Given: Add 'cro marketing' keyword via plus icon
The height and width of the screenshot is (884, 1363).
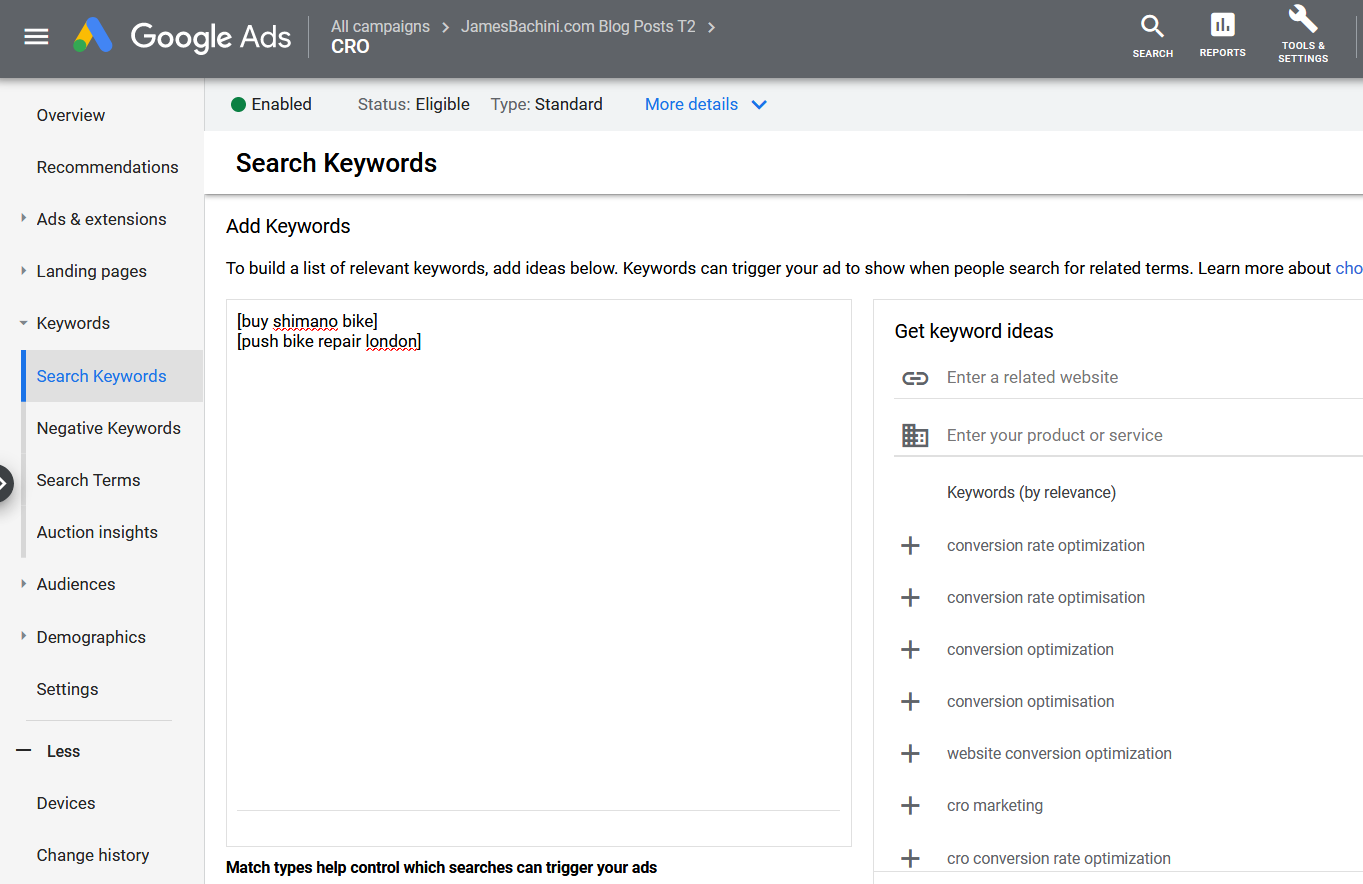Looking at the screenshot, I should [x=910, y=806].
